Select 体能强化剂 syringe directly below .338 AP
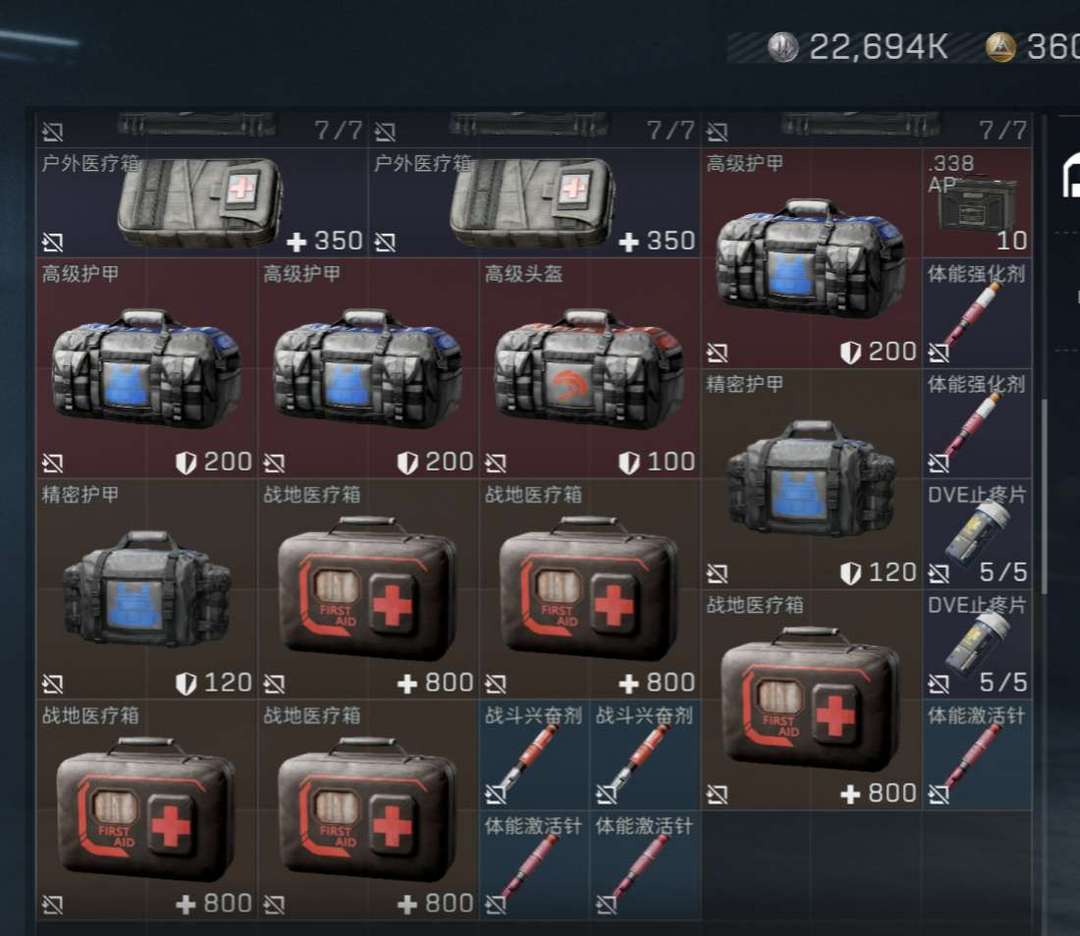This screenshot has height=936, width=1080. point(977,313)
